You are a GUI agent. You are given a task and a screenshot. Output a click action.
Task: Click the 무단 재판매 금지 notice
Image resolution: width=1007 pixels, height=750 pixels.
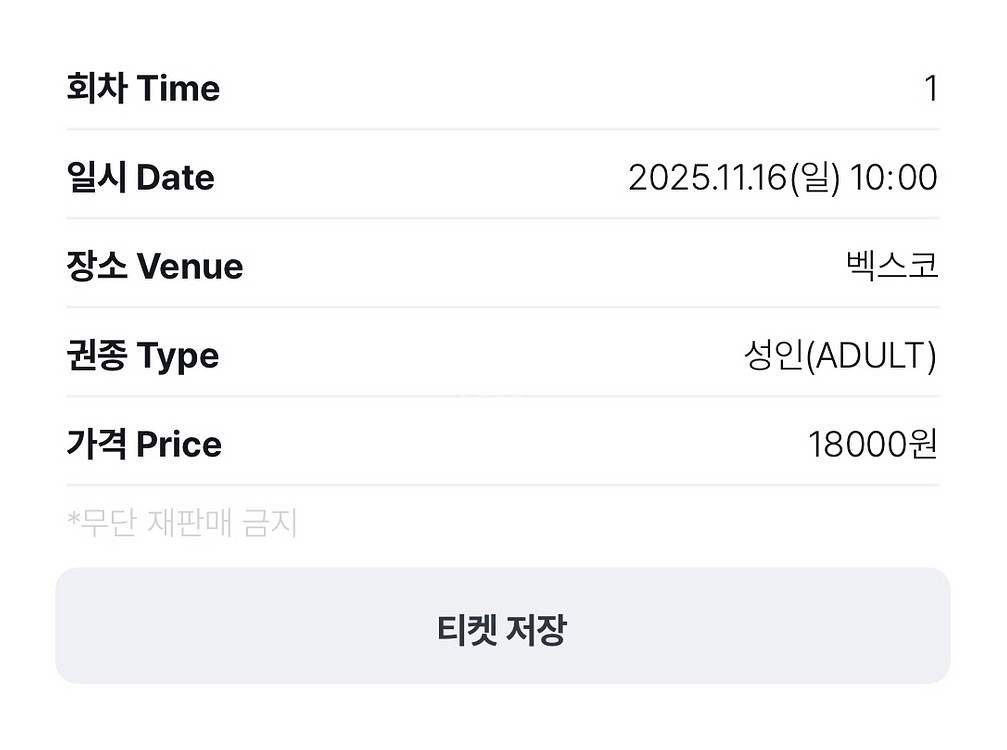[182, 522]
